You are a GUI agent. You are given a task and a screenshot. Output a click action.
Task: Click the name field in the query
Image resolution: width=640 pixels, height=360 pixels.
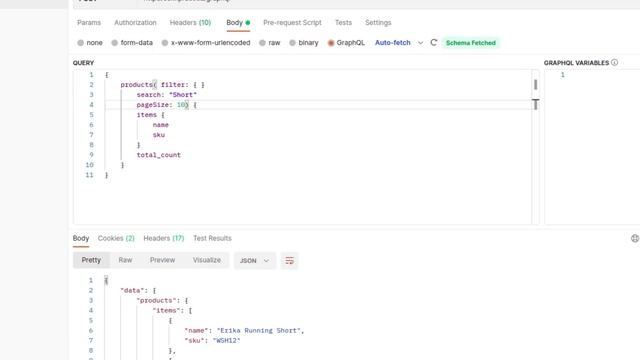pyautogui.click(x=161, y=125)
